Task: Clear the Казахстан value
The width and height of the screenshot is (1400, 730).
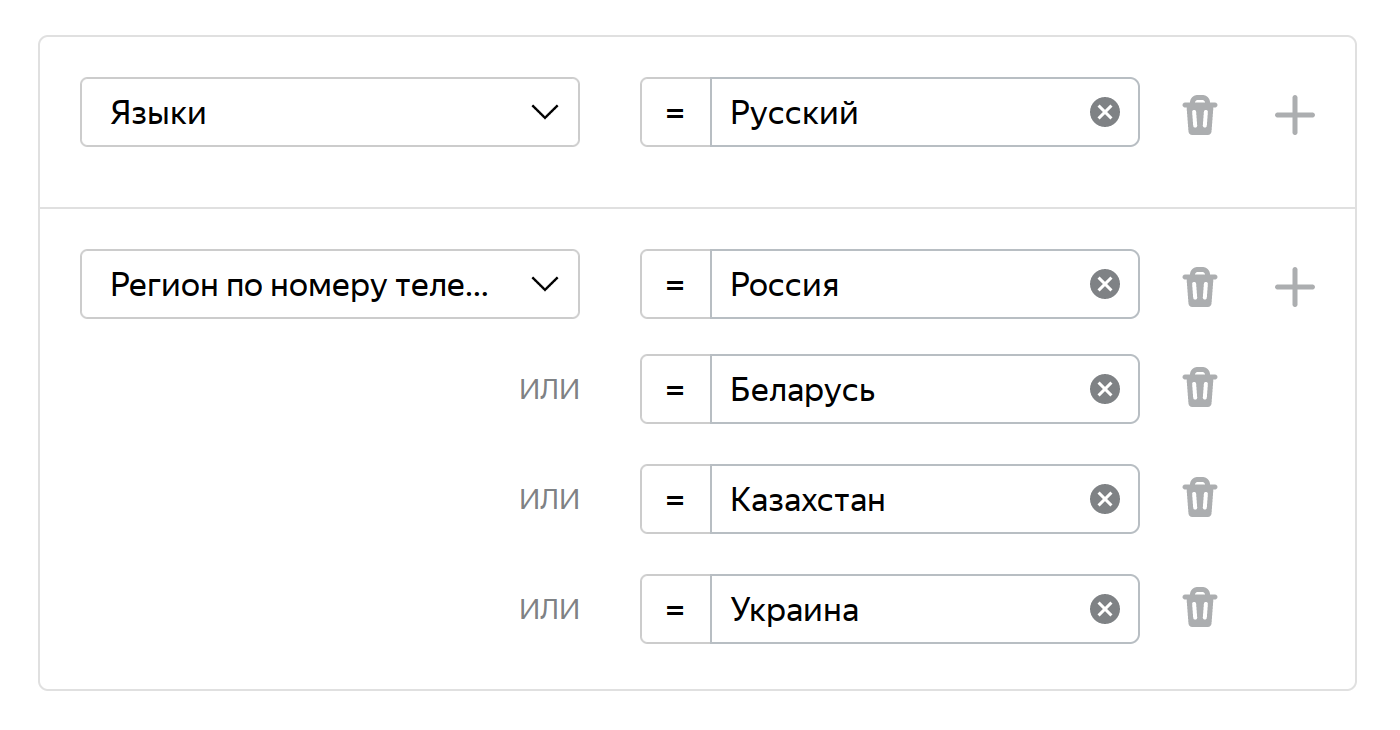Action: tap(1104, 499)
